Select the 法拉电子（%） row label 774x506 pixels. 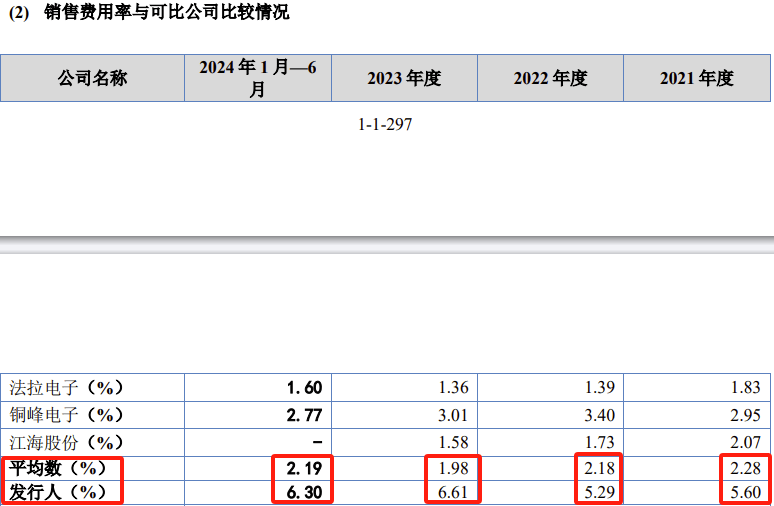(66, 387)
